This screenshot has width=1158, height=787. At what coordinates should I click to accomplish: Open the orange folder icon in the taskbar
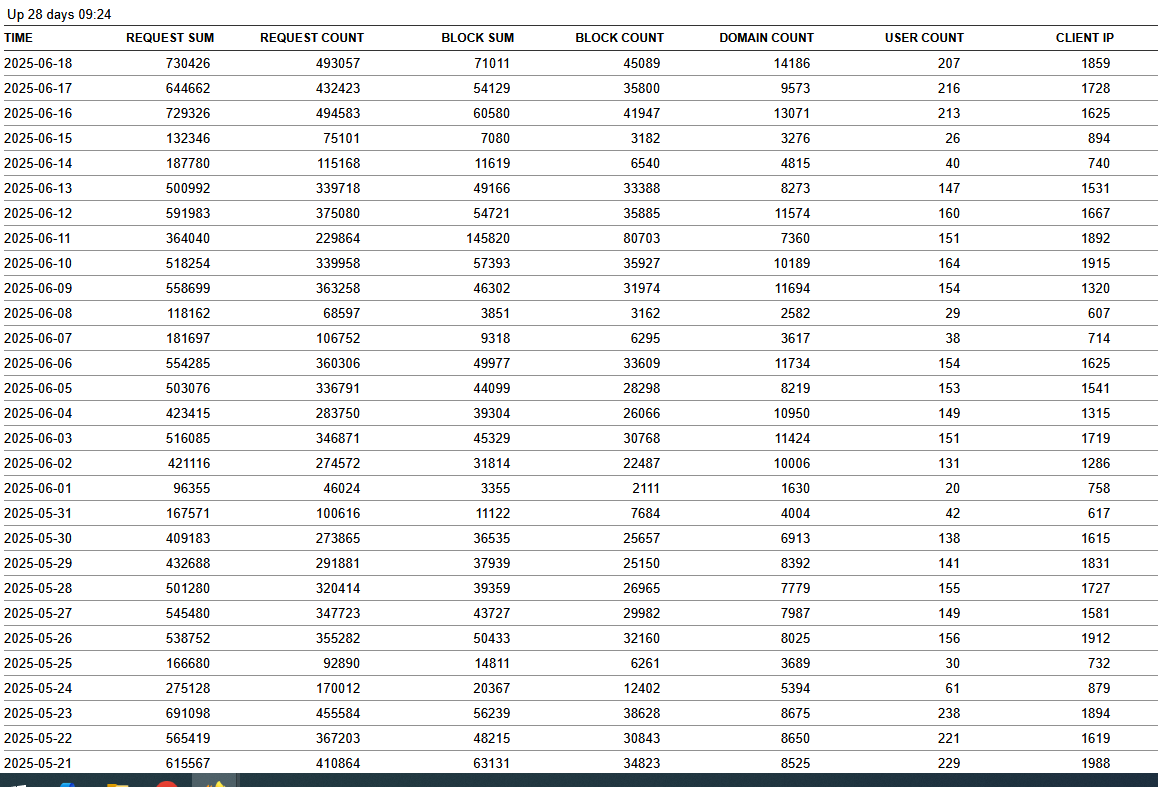(x=117, y=783)
